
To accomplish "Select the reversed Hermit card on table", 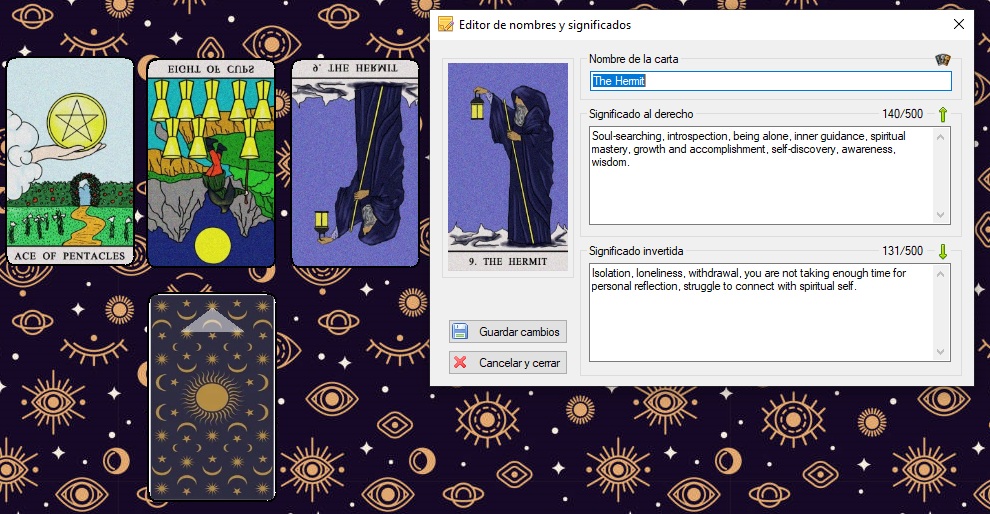I will pos(355,163).
